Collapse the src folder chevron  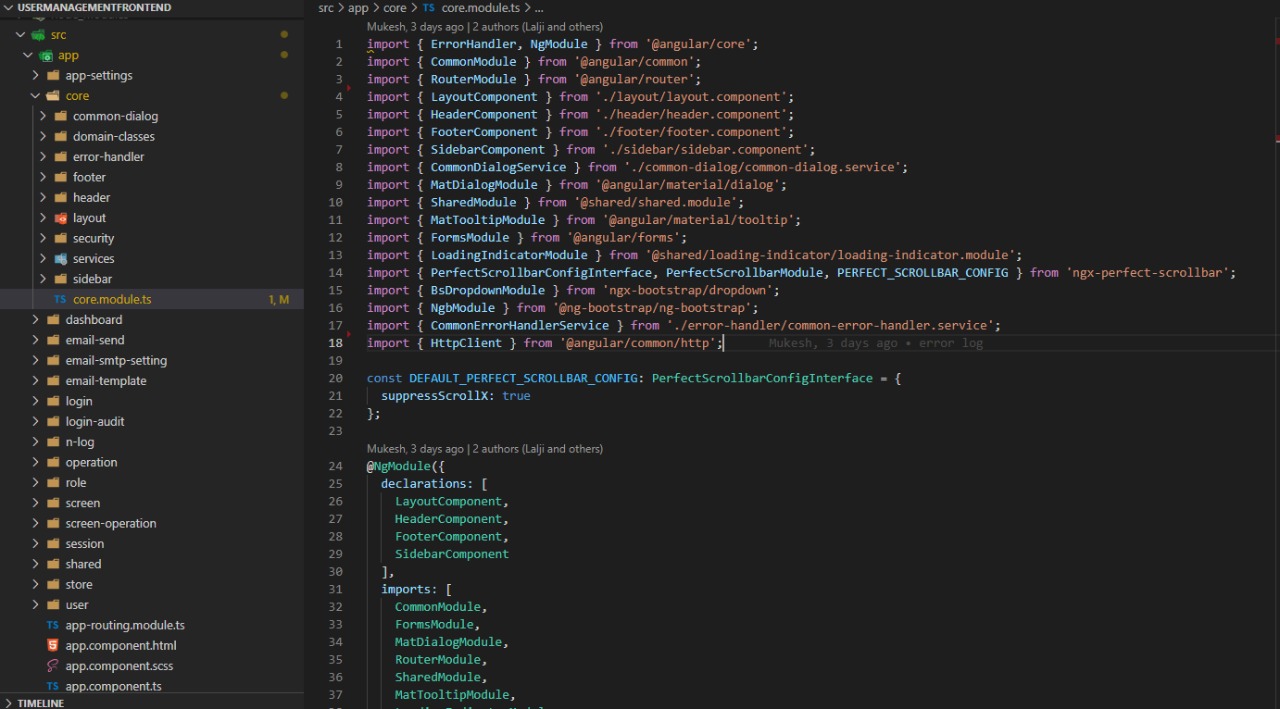click(22, 35)
